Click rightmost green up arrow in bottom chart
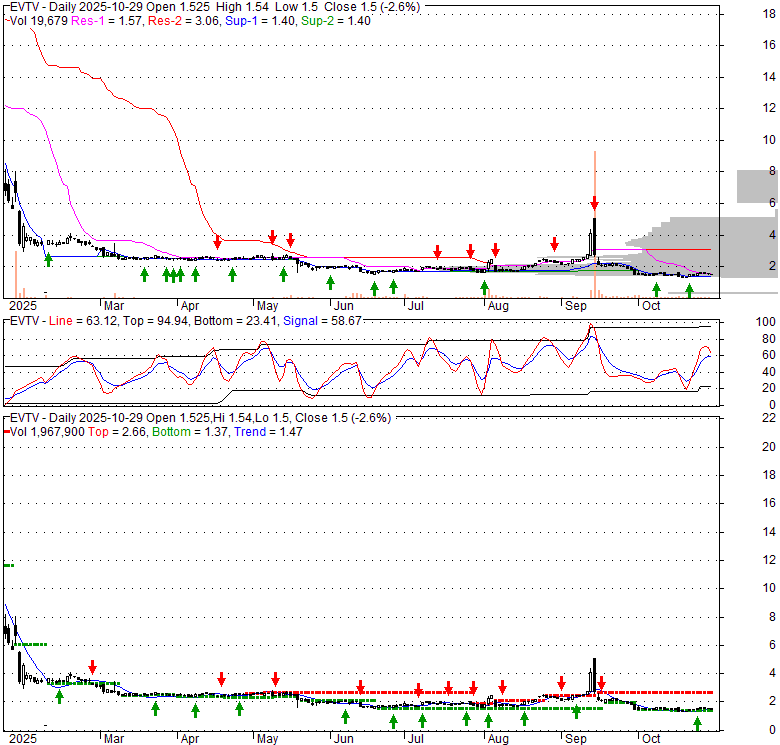 [698, 722]
